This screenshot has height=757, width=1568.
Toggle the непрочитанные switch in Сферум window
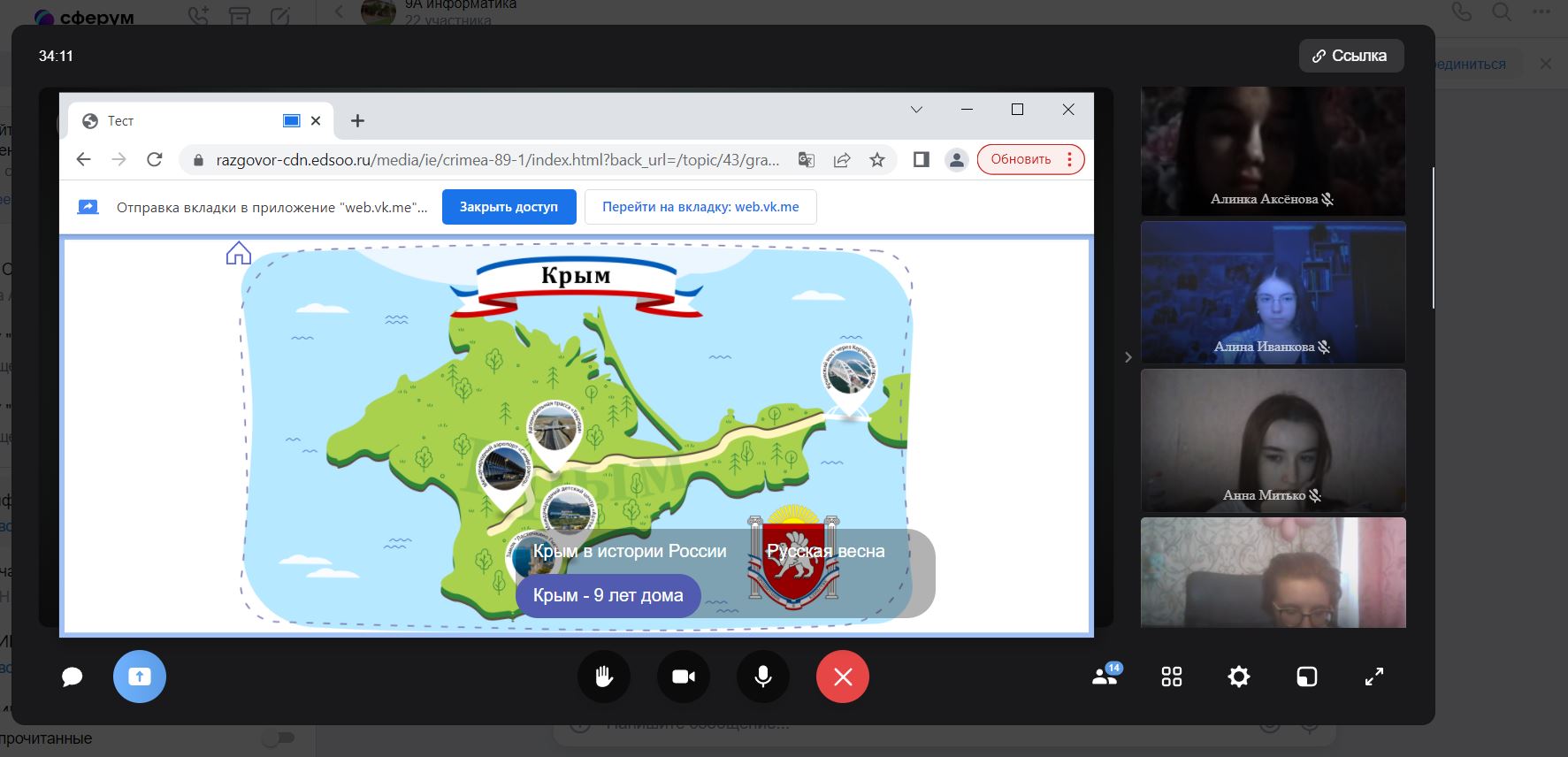tap(279, 738)
